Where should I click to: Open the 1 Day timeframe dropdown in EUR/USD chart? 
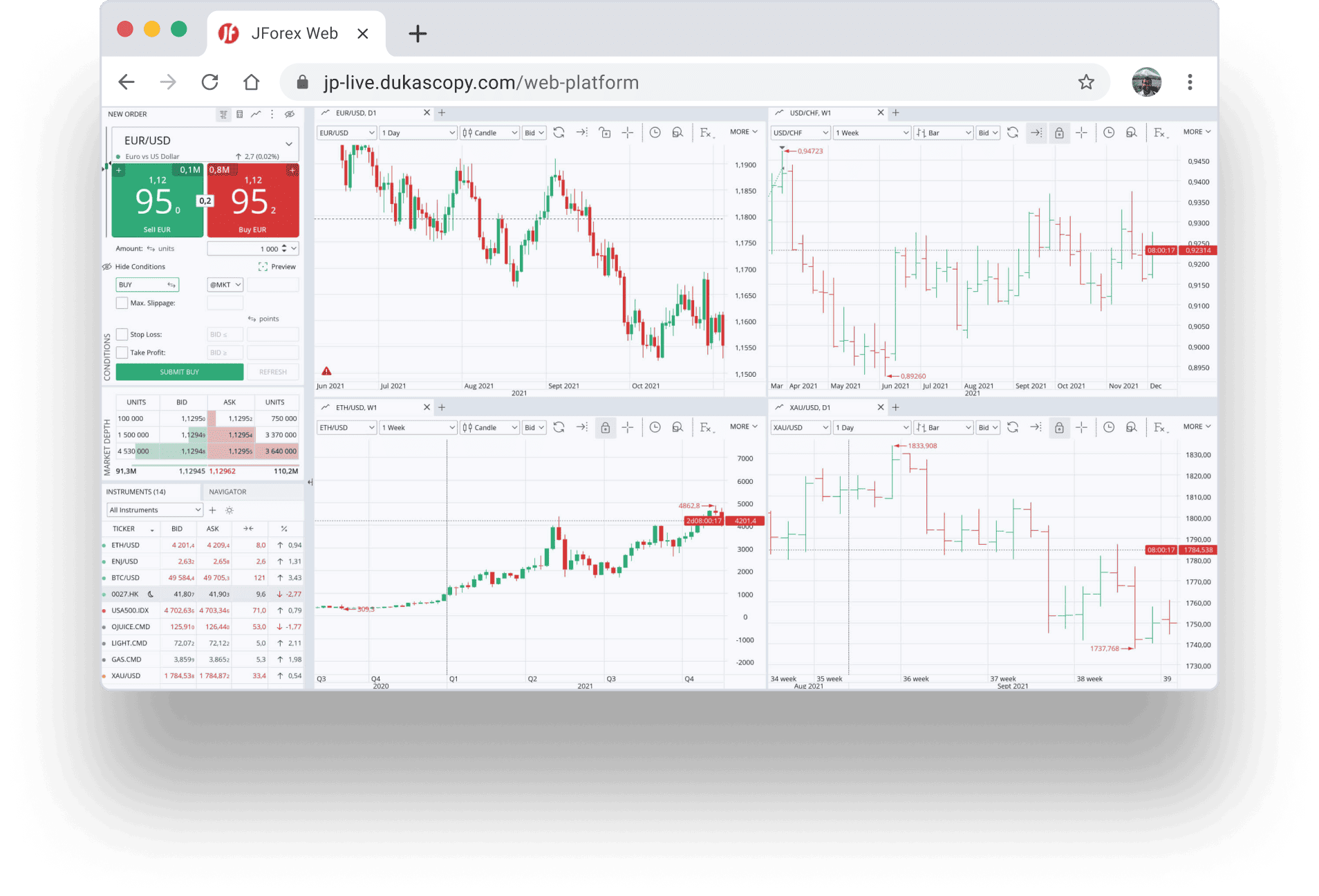tap(418, 133)
